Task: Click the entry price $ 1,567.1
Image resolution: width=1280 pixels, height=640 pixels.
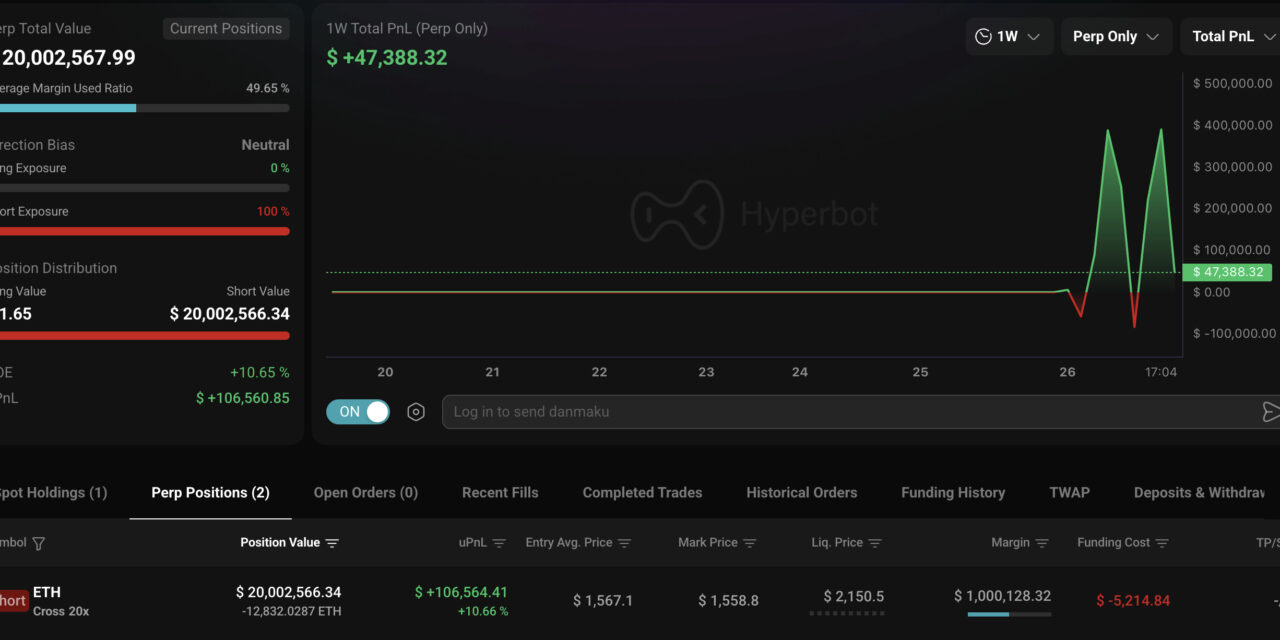Action: pyautogui.click(x=603, y=601)
